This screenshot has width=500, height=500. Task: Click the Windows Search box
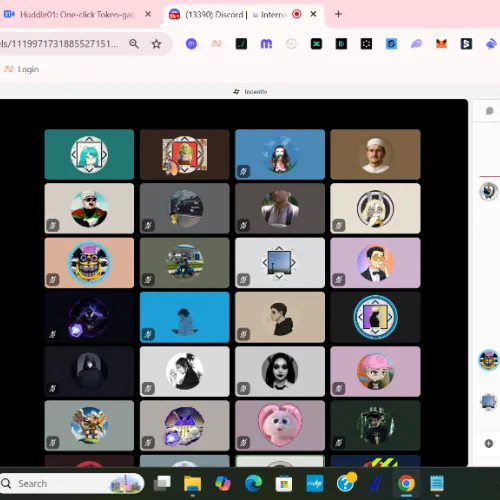72,483
